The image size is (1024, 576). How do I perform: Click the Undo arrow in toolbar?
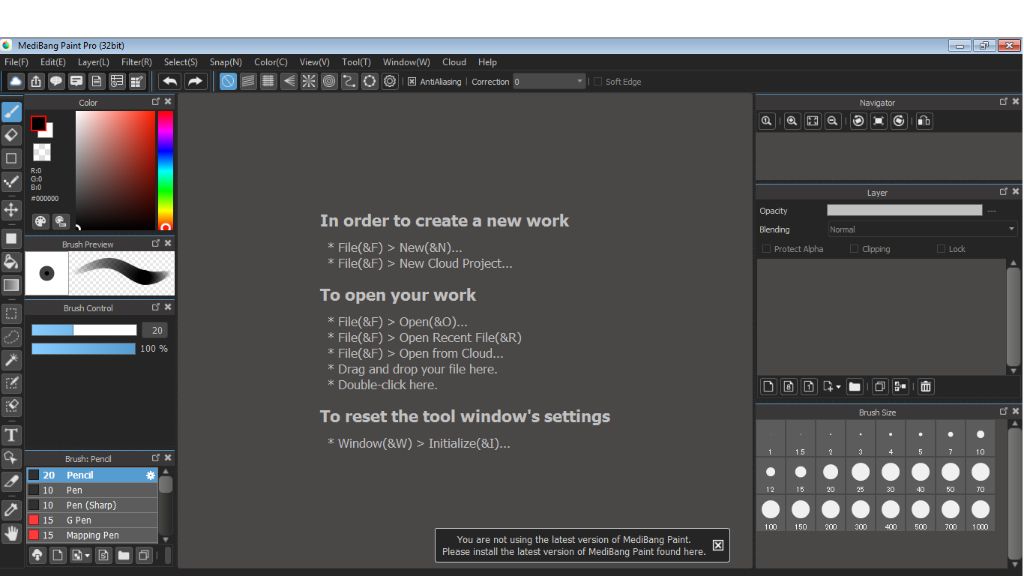(170, 82)
